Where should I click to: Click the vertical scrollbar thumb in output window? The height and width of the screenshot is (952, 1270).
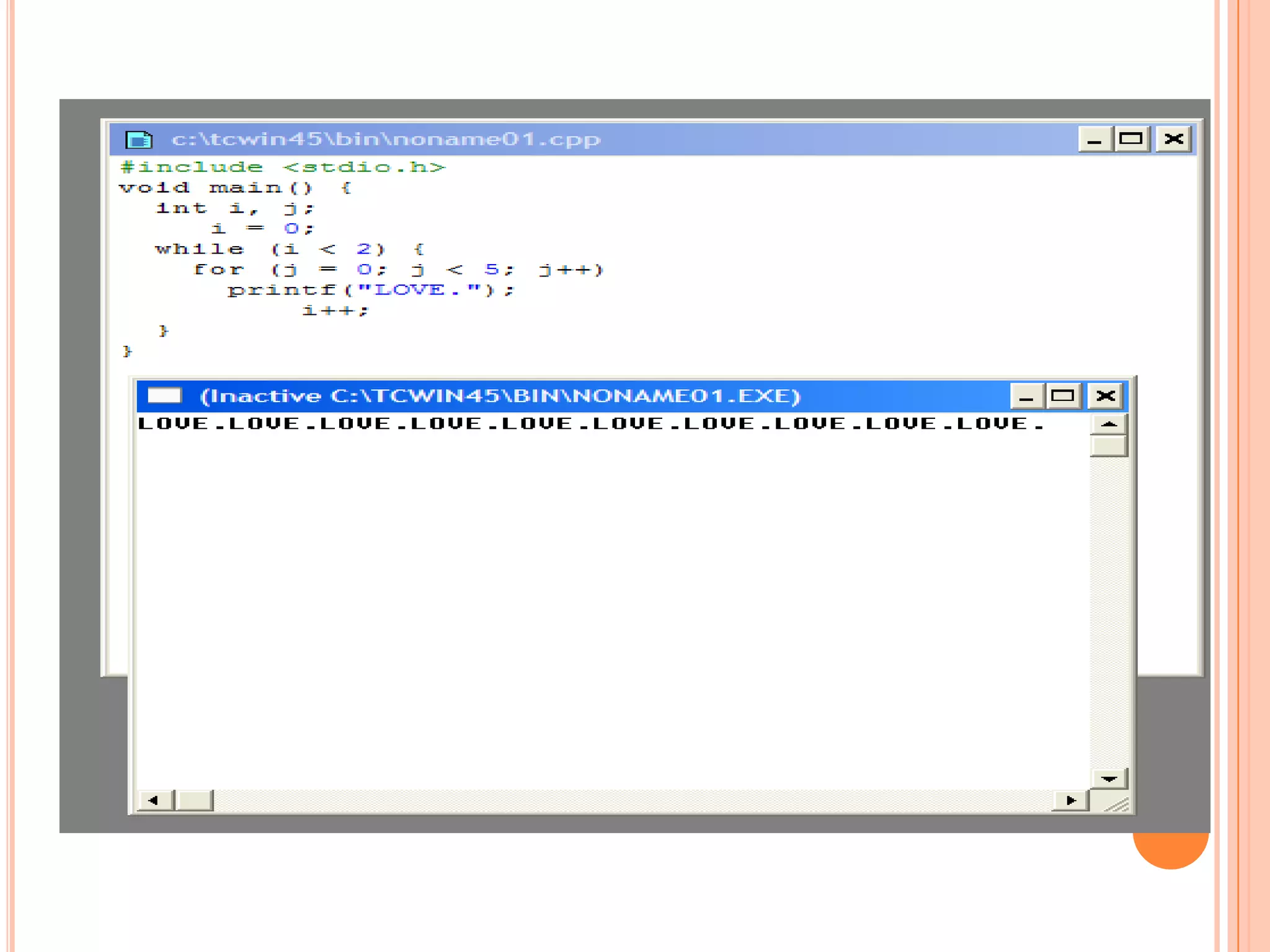[1109, 446]
